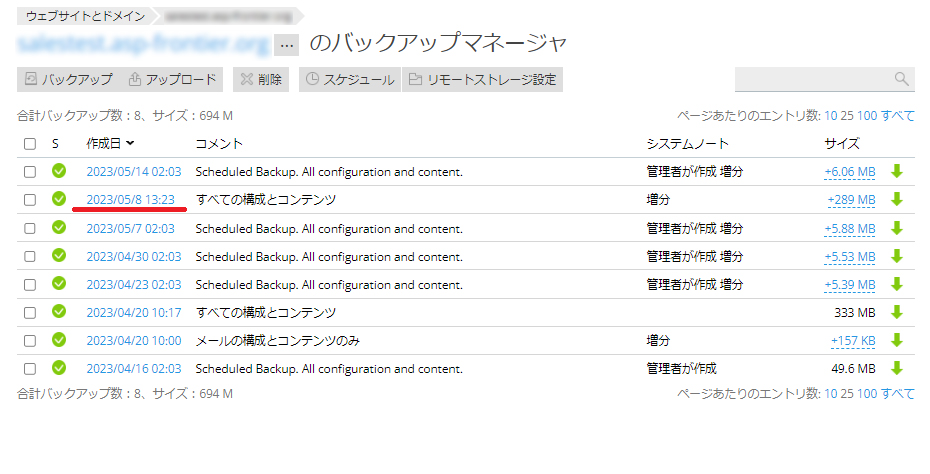Click status check icon of 2023/04/16 02:03 row
Image resolution: width=930 pixels, height=474 pixels.
tap(59, 368)
